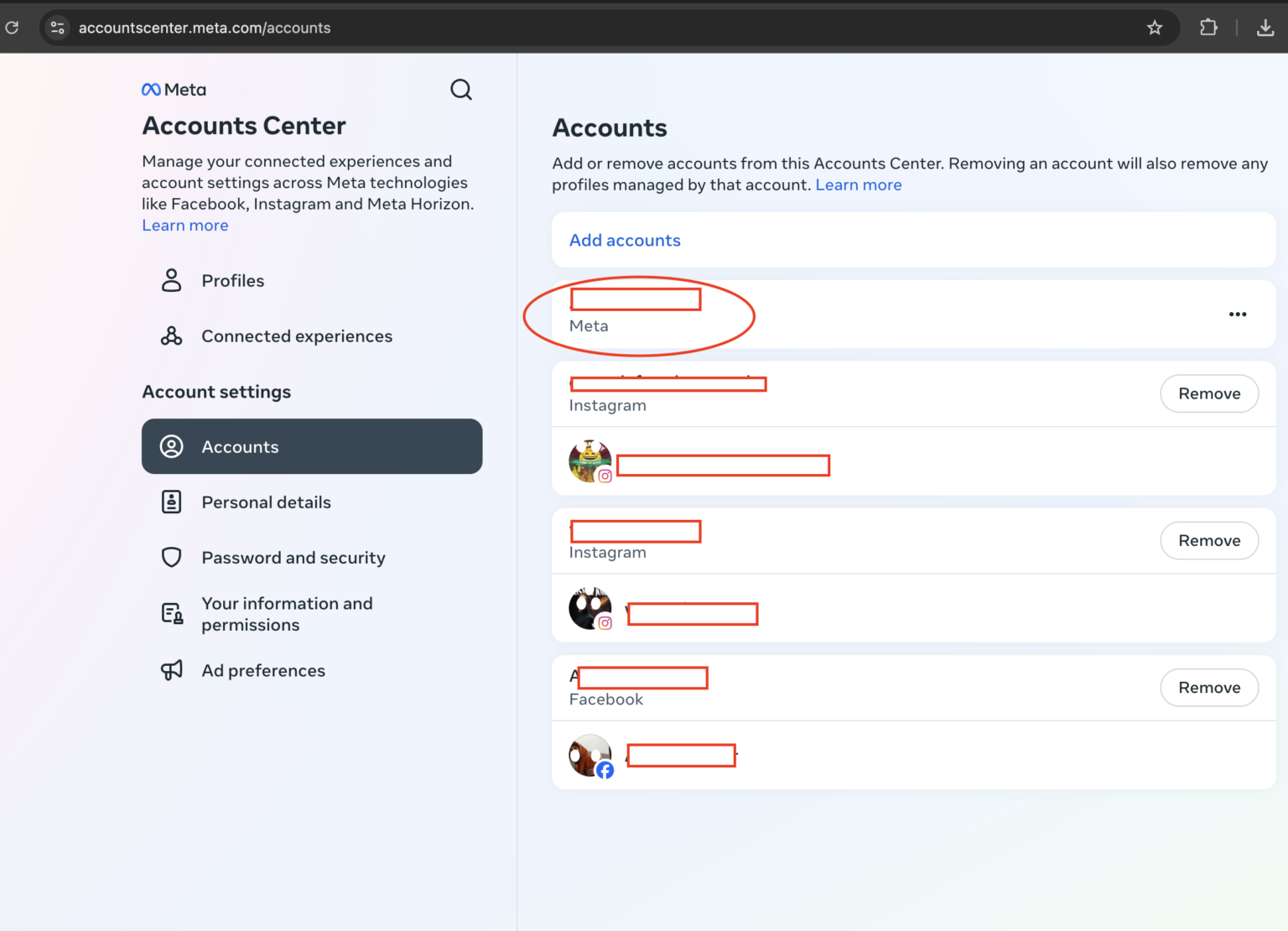Open the Learn more link under Accounts heading
The width and height of the screenshot is (1288, 931).
click(x=859, y=185)
